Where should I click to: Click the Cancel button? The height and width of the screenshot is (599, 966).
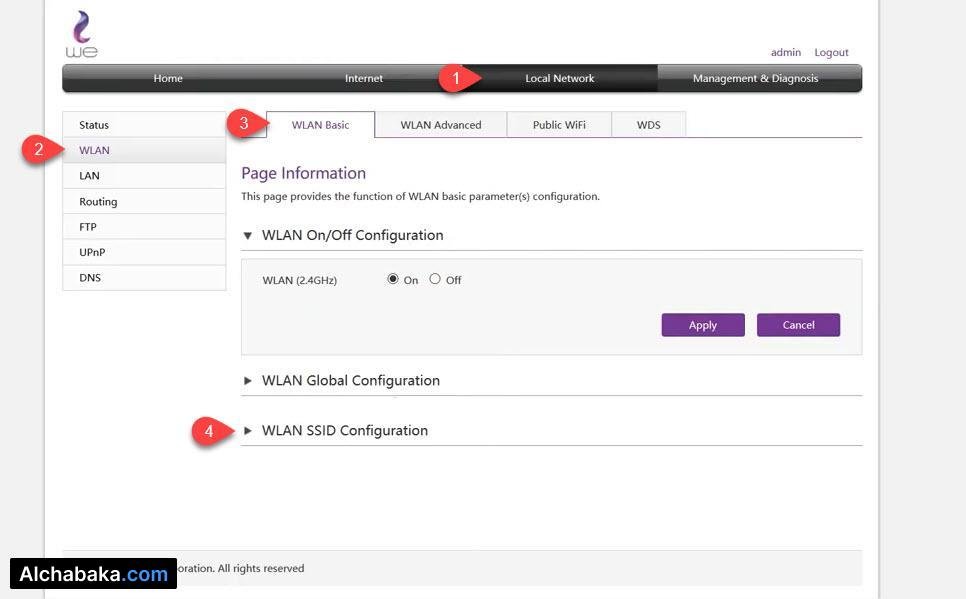tap(798, 325)
